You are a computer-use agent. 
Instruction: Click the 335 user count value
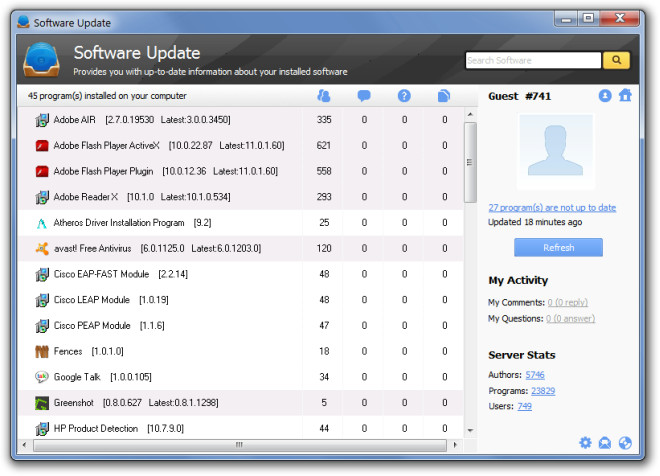tap(324, 120)
